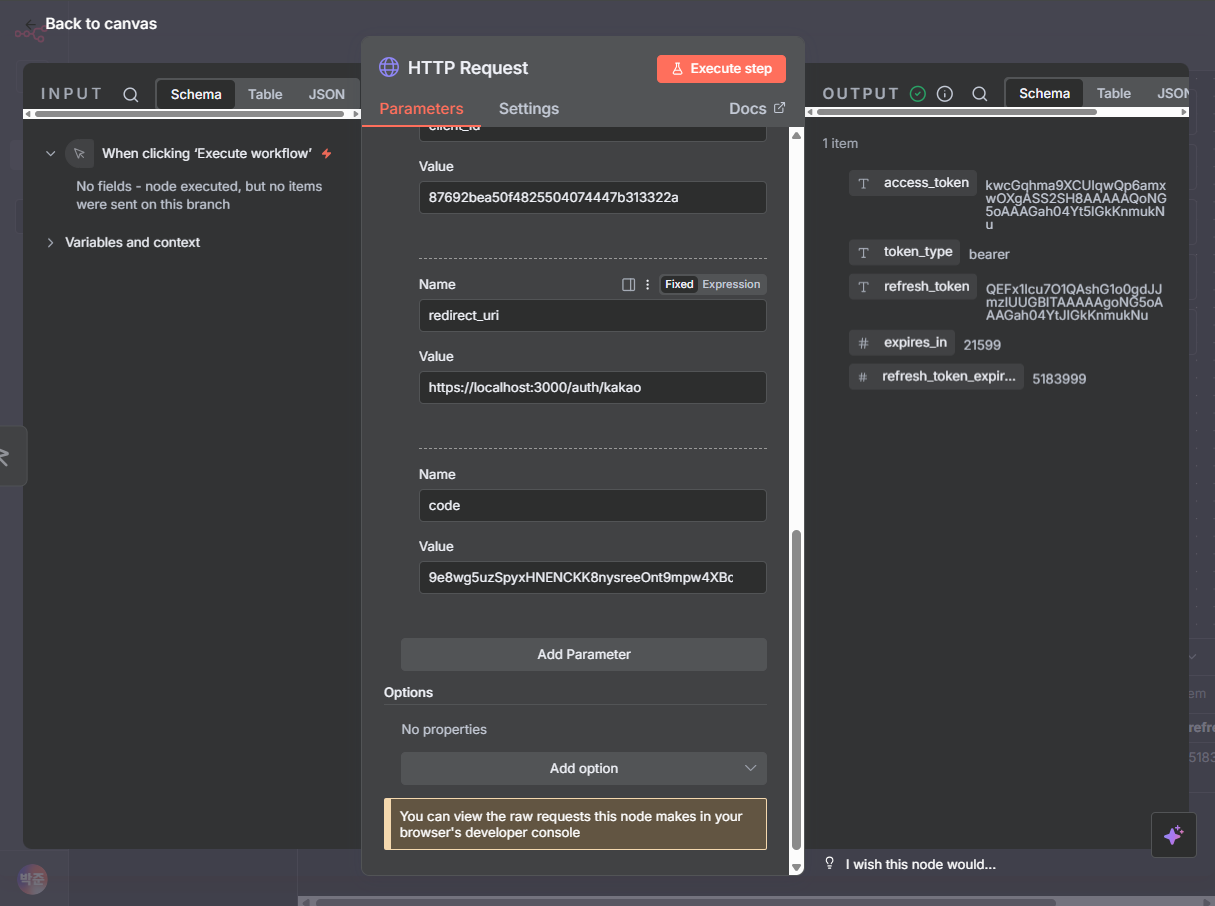Click the green success checkmark in OUTPUT
The height and width of the screenshot is (906, 1215).
coord(918,94)
